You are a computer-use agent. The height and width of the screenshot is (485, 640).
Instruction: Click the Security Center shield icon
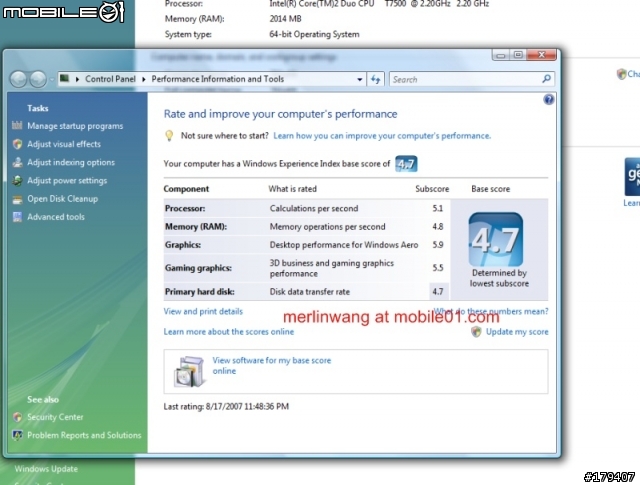click(17, 417)
